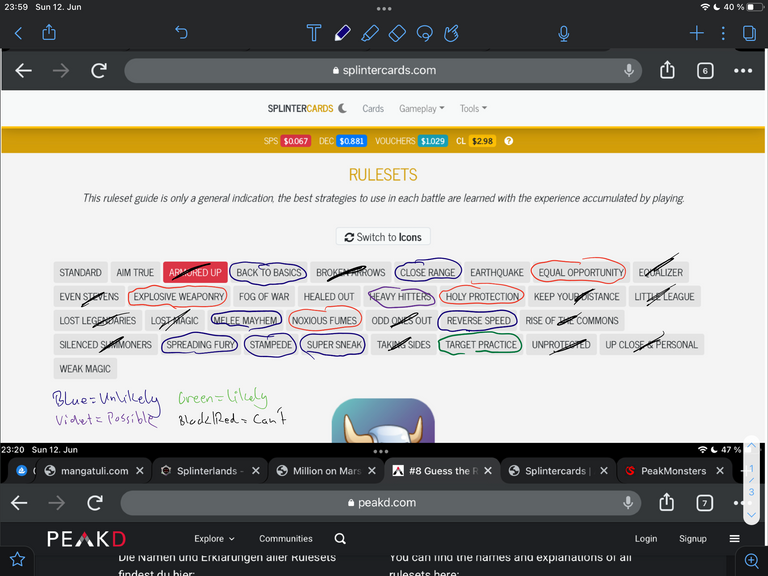Select the shape/hand drawing tool

click(451, 33)
